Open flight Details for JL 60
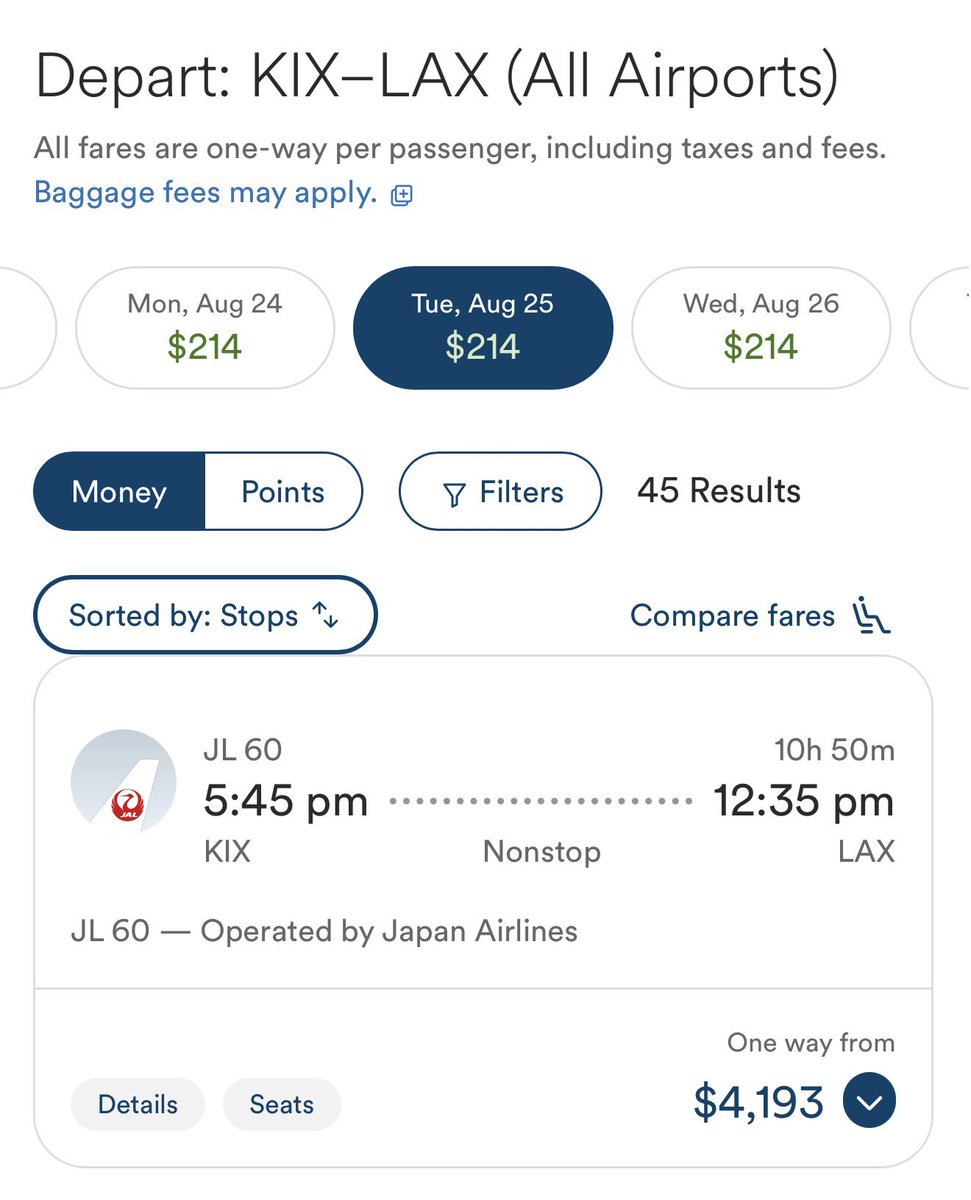Screen dimensions: 971x1200 pos(138,1104)
